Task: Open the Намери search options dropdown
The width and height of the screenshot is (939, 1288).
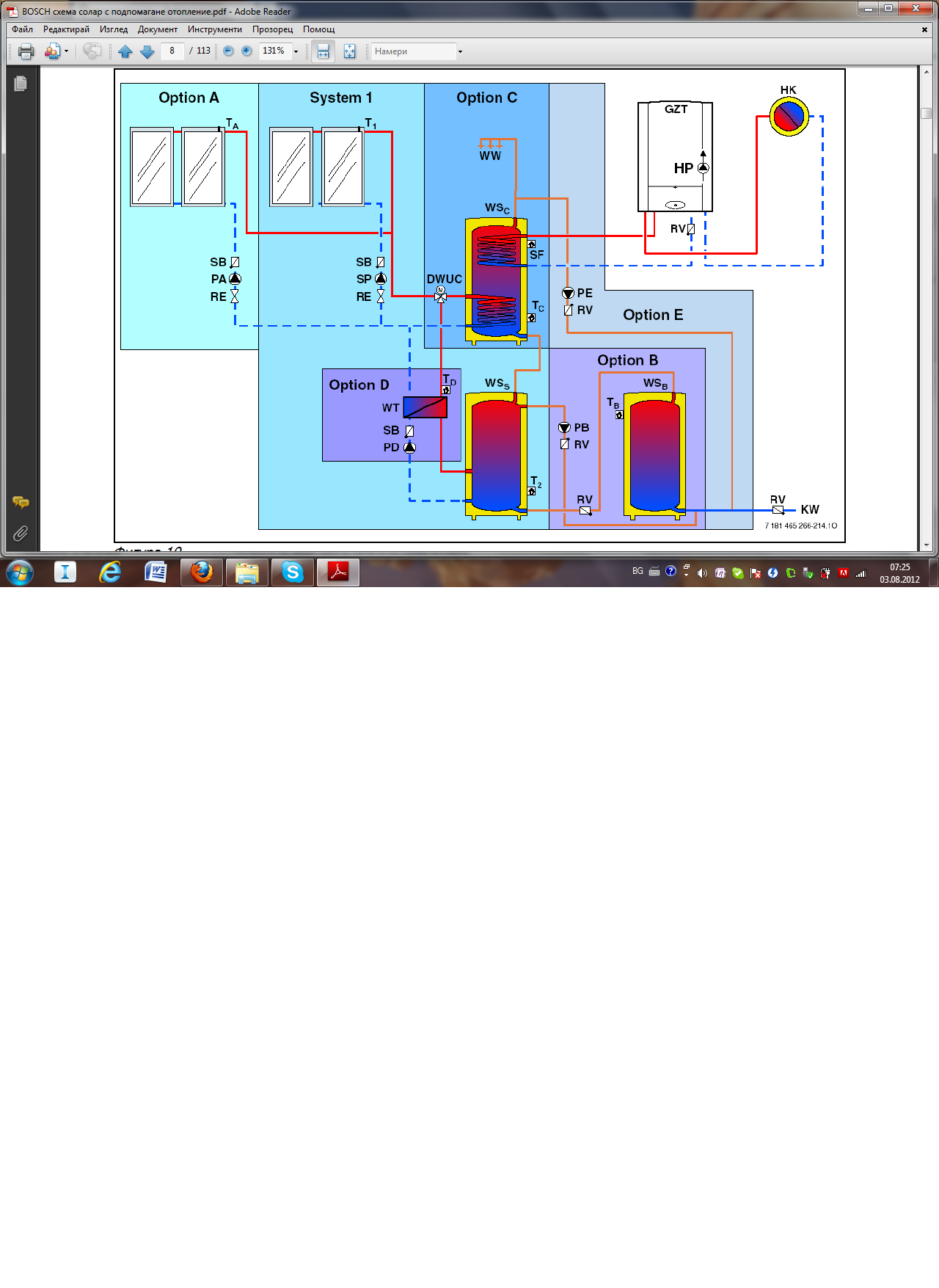Action: 460,51
